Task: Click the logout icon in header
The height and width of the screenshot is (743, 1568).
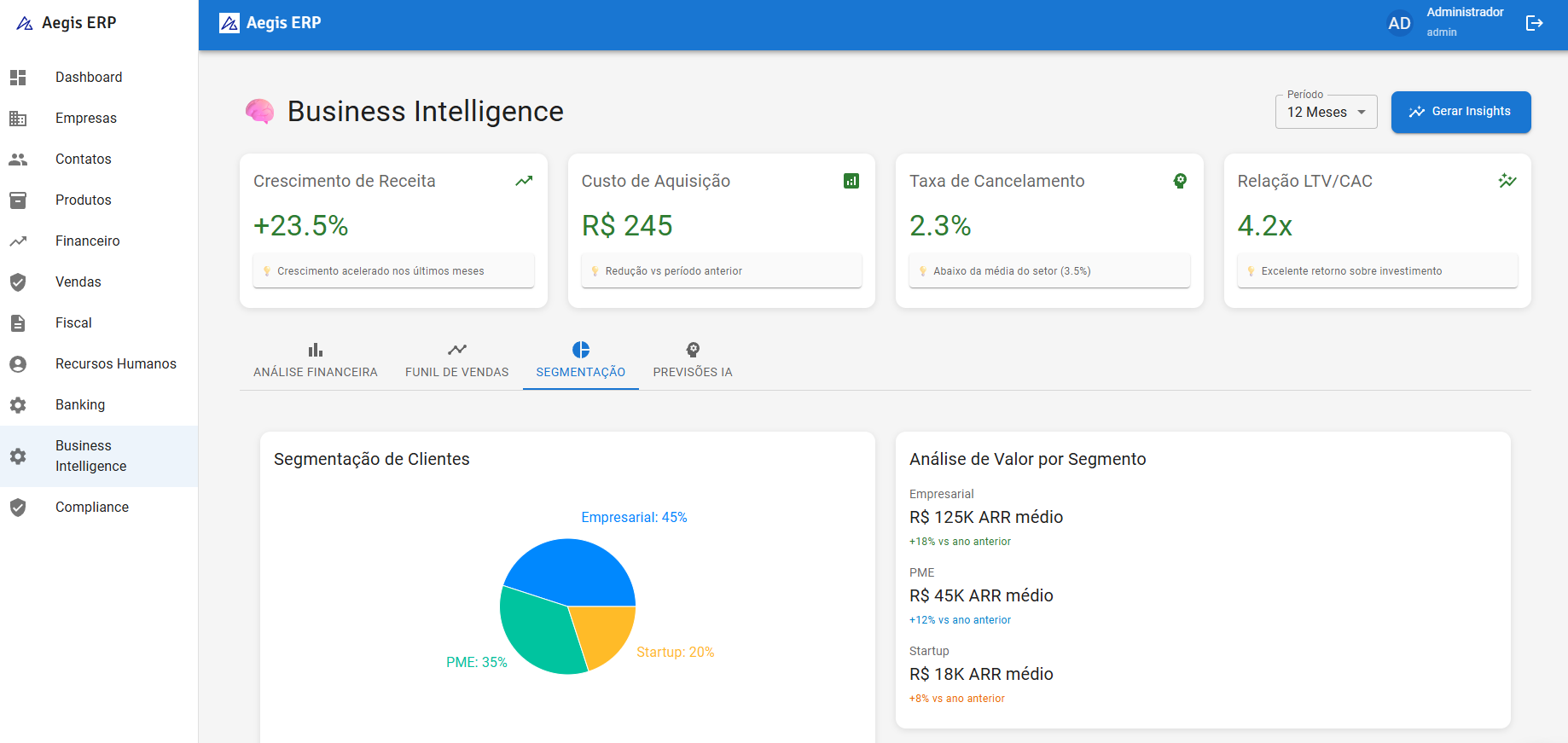Action: tap(1534, 23)
